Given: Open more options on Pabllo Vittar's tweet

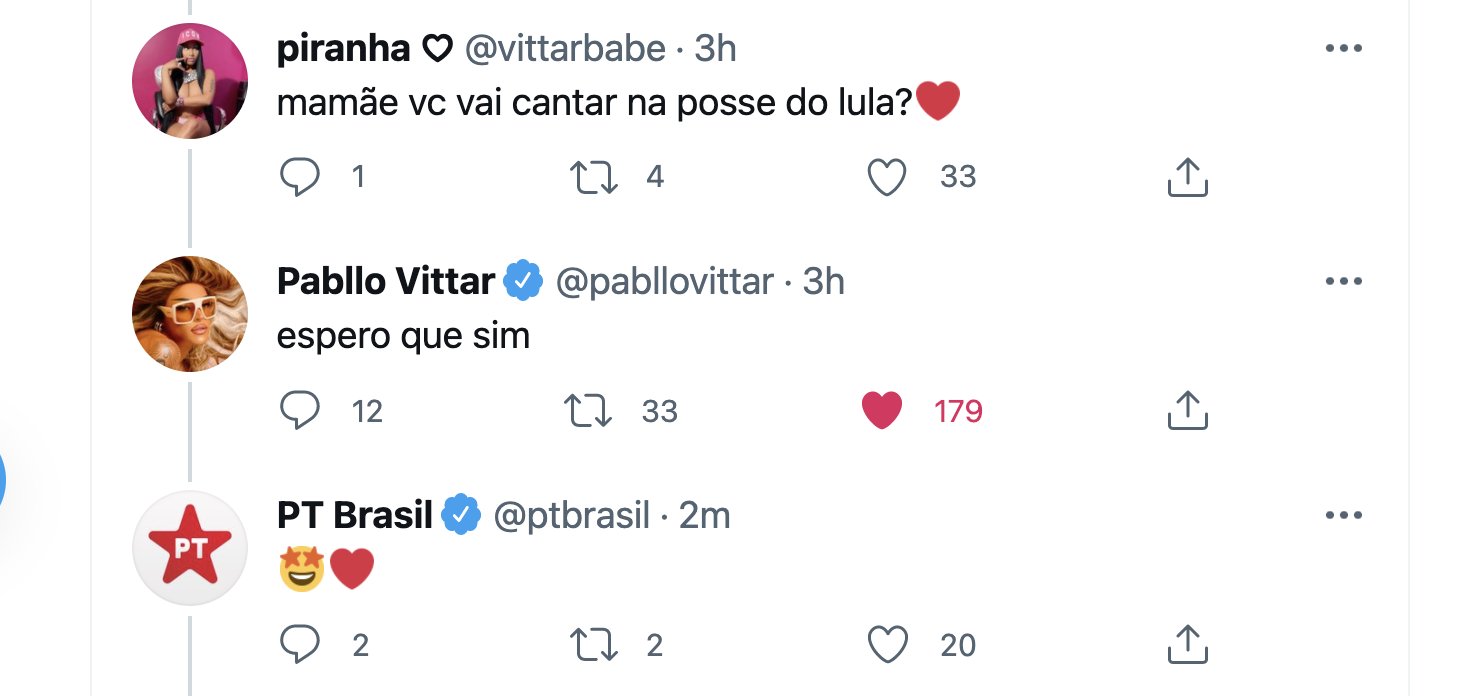Looking at the screenshot, I should [1343, 282].
